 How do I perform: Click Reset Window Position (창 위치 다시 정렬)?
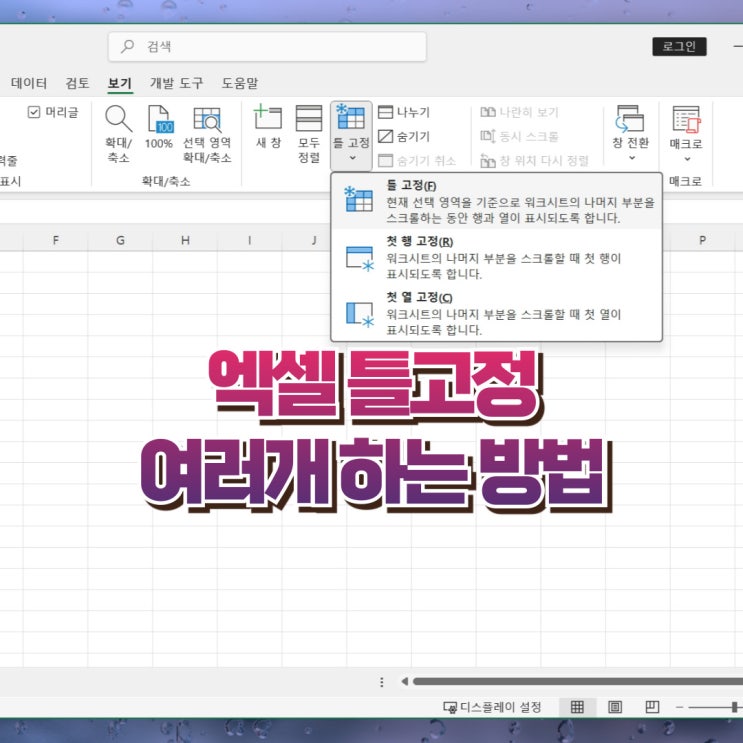click(x=535, y=161)
